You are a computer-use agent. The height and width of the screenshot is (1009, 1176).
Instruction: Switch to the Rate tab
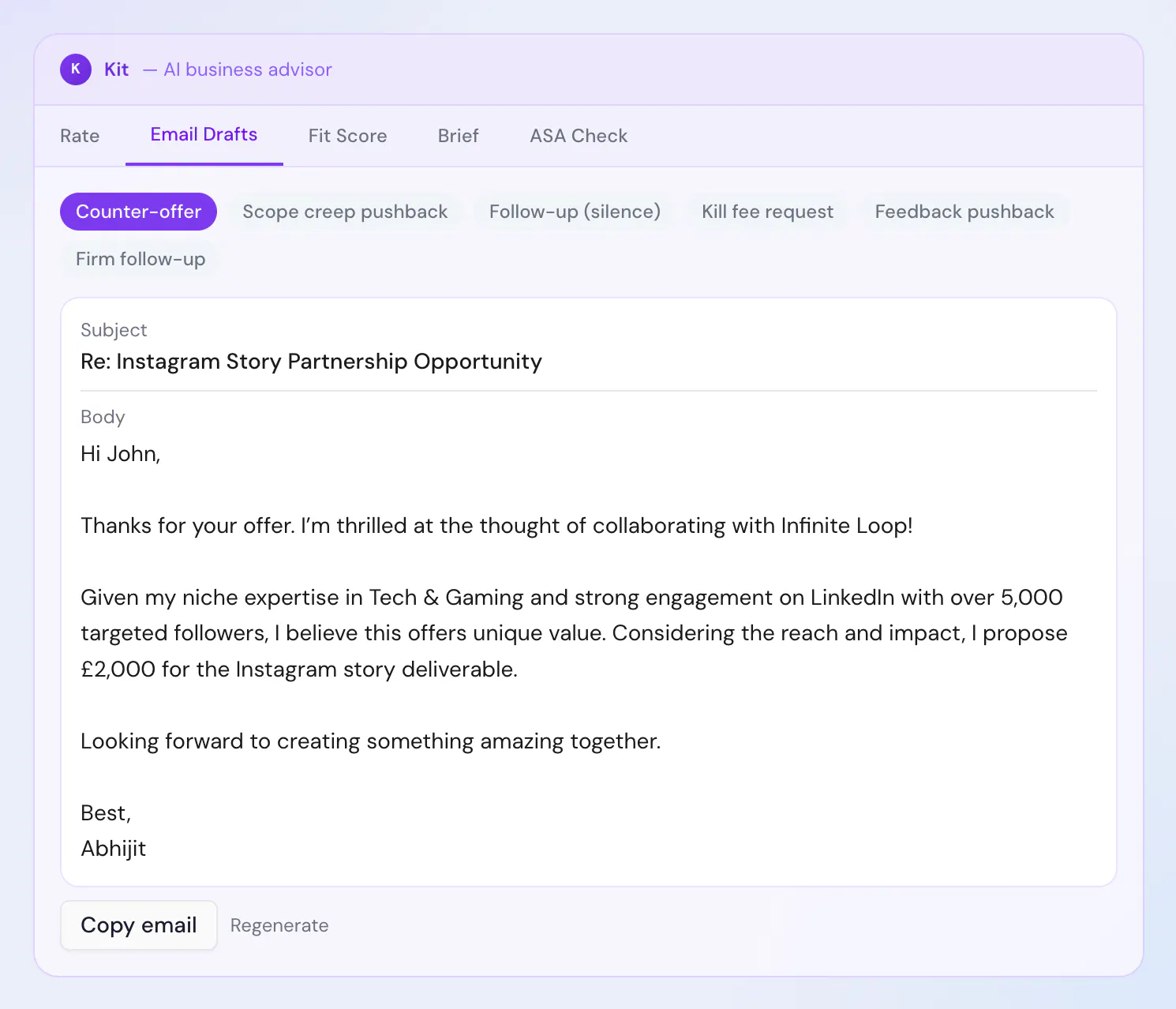point(80,136)
